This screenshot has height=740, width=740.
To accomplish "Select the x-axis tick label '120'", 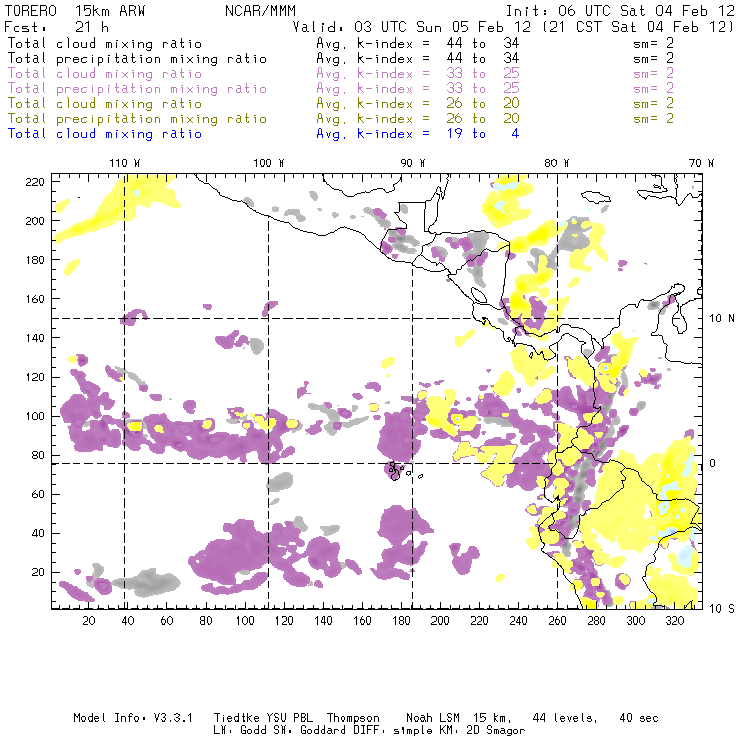I will pyautogui.click(x=284, y=621).
